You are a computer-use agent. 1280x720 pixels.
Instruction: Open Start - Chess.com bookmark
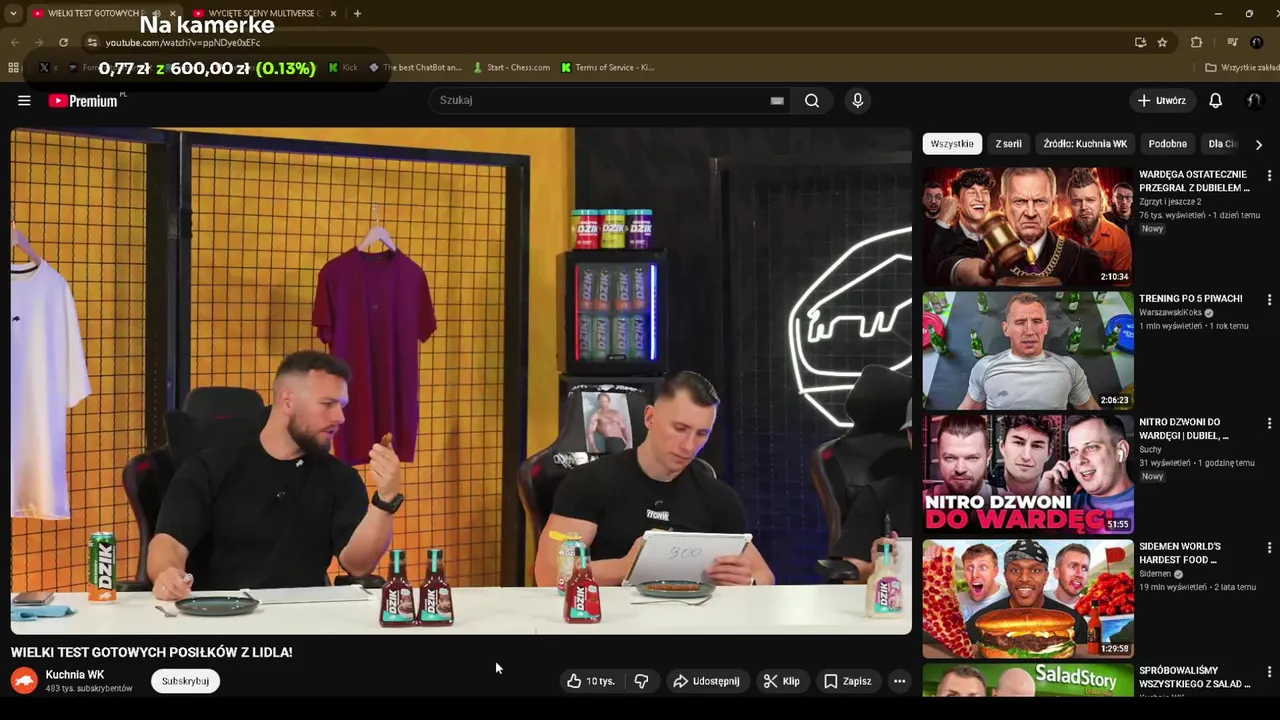(511, 67)
